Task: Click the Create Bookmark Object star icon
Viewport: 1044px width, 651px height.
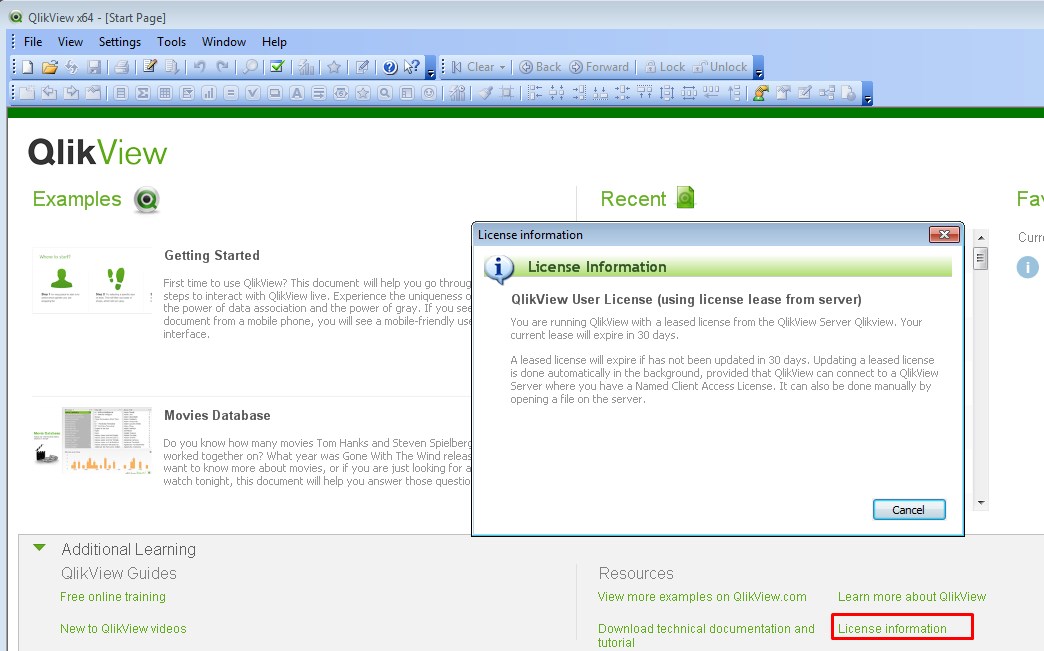Action: point(363,93)
